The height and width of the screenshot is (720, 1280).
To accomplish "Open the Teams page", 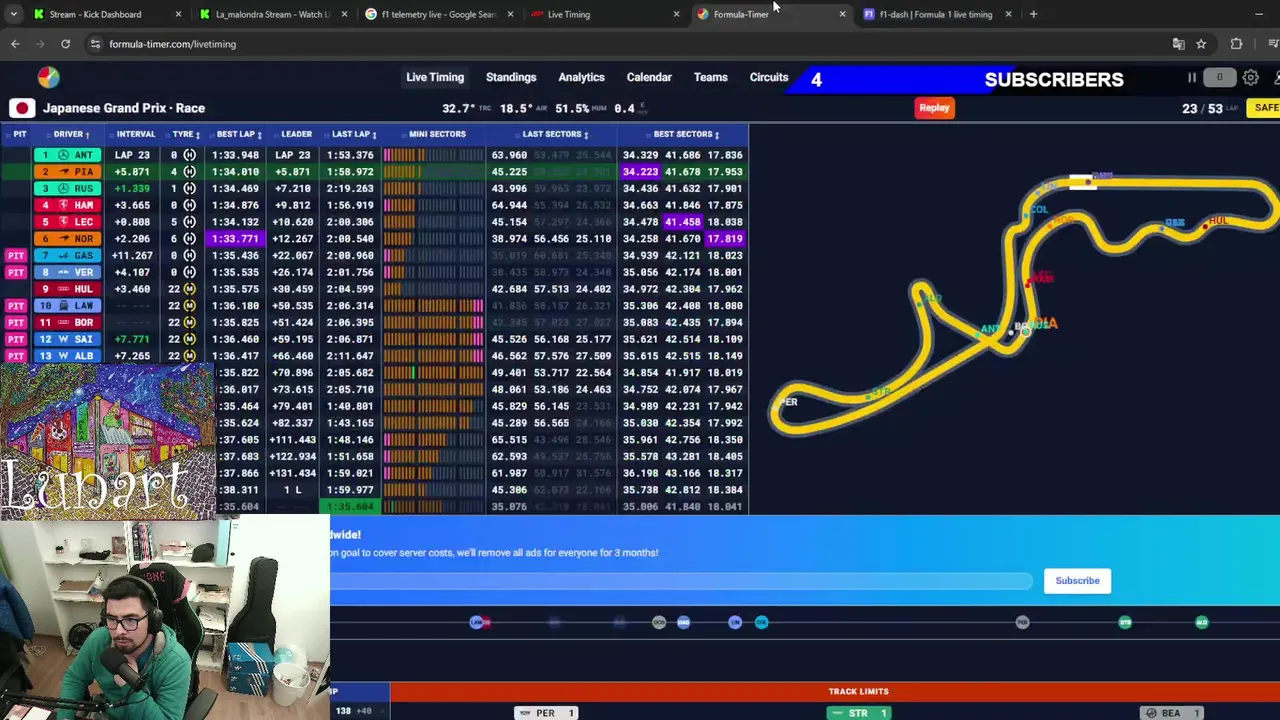I will (711, 77).
